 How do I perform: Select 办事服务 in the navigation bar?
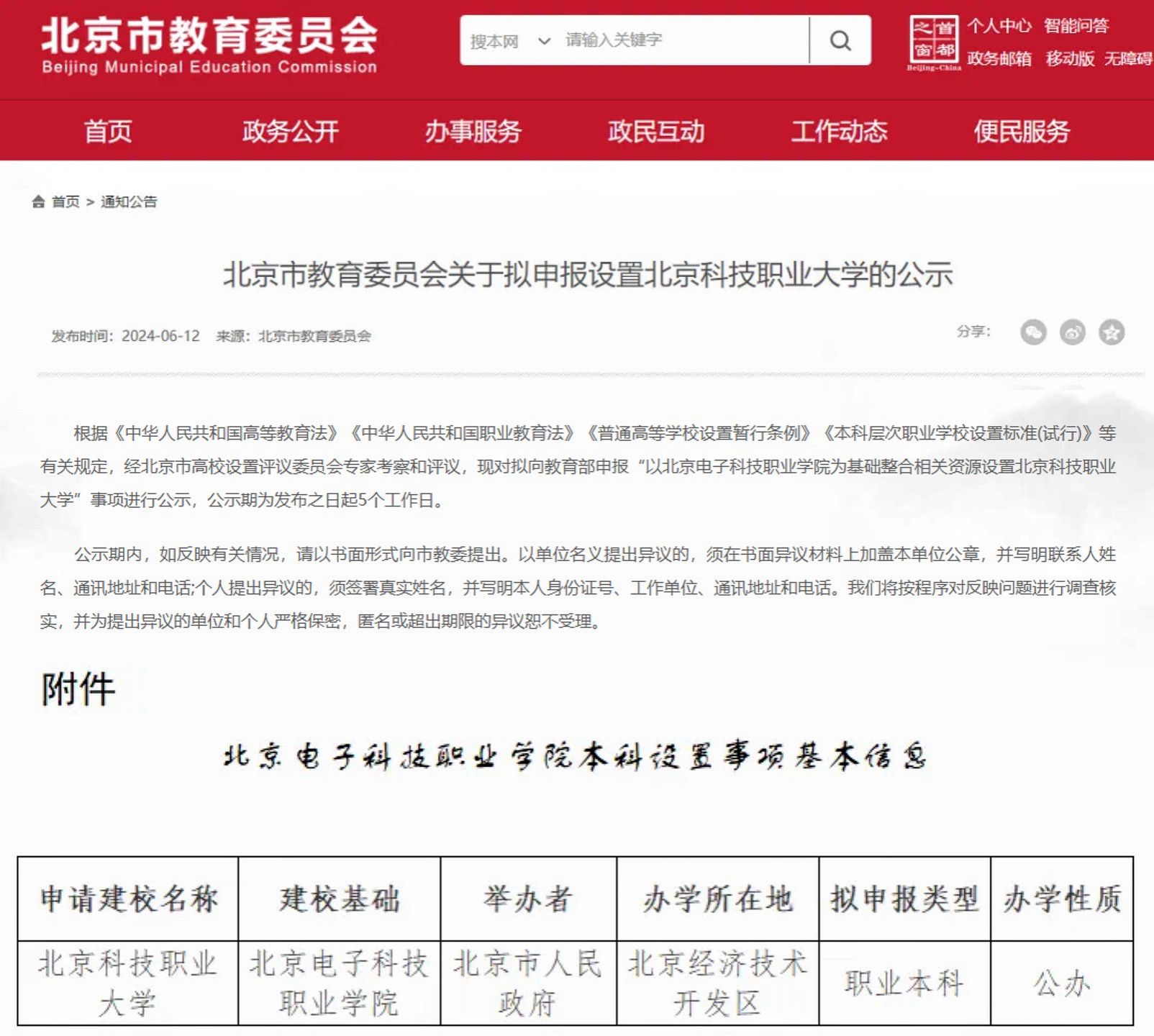click(x=473, y=132)
